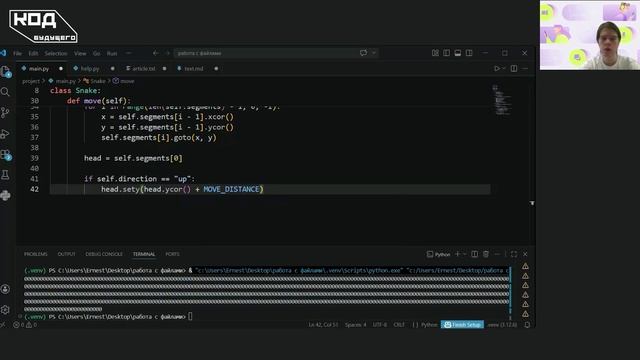This screenshot has height=360, width=640.
Task: Select the Snake class breadcrumb
Action: click(x=98, y=81)
